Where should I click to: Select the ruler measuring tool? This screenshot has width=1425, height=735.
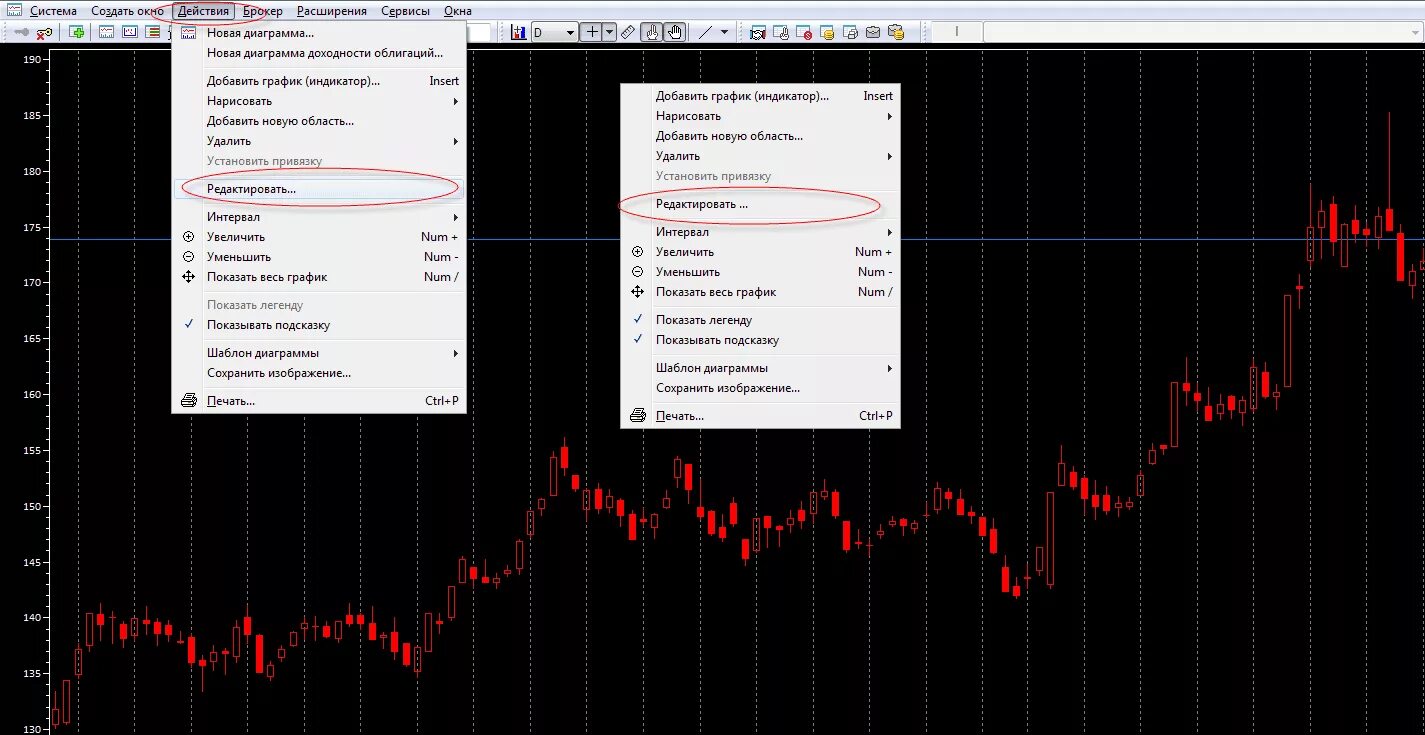628,33
